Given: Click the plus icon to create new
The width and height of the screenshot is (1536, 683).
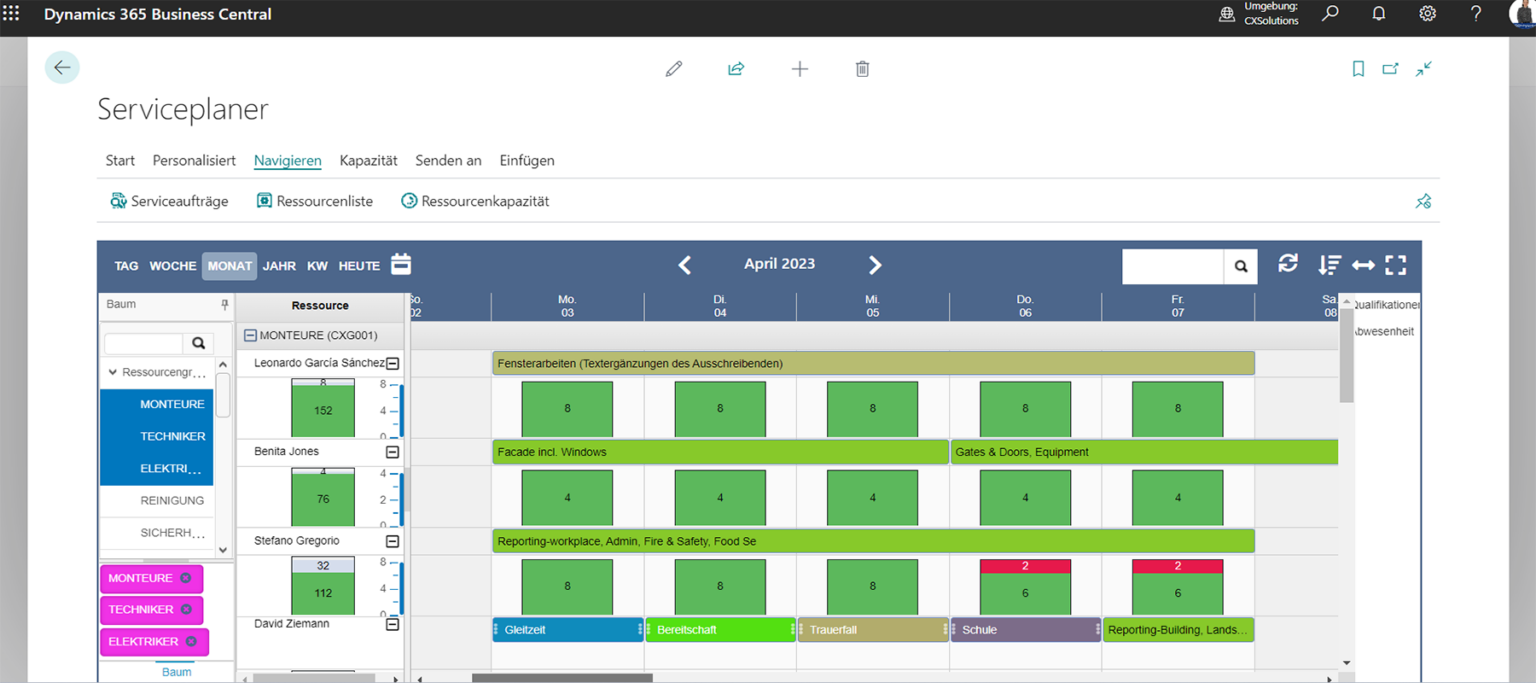Looking at the screenshot, I should [x=800, y=69].
